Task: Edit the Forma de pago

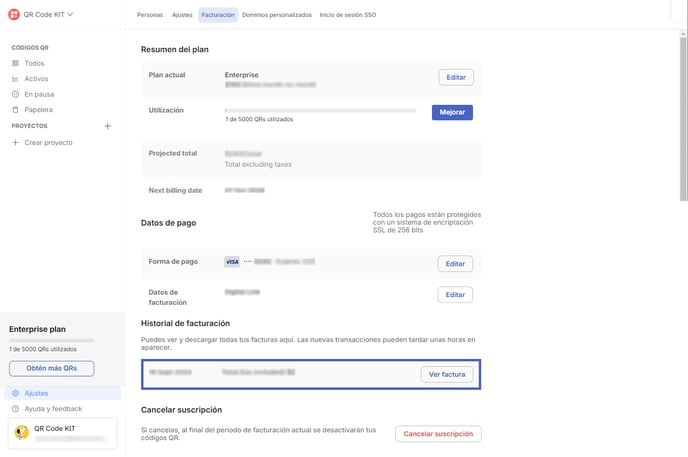Action: coord(455,264)
